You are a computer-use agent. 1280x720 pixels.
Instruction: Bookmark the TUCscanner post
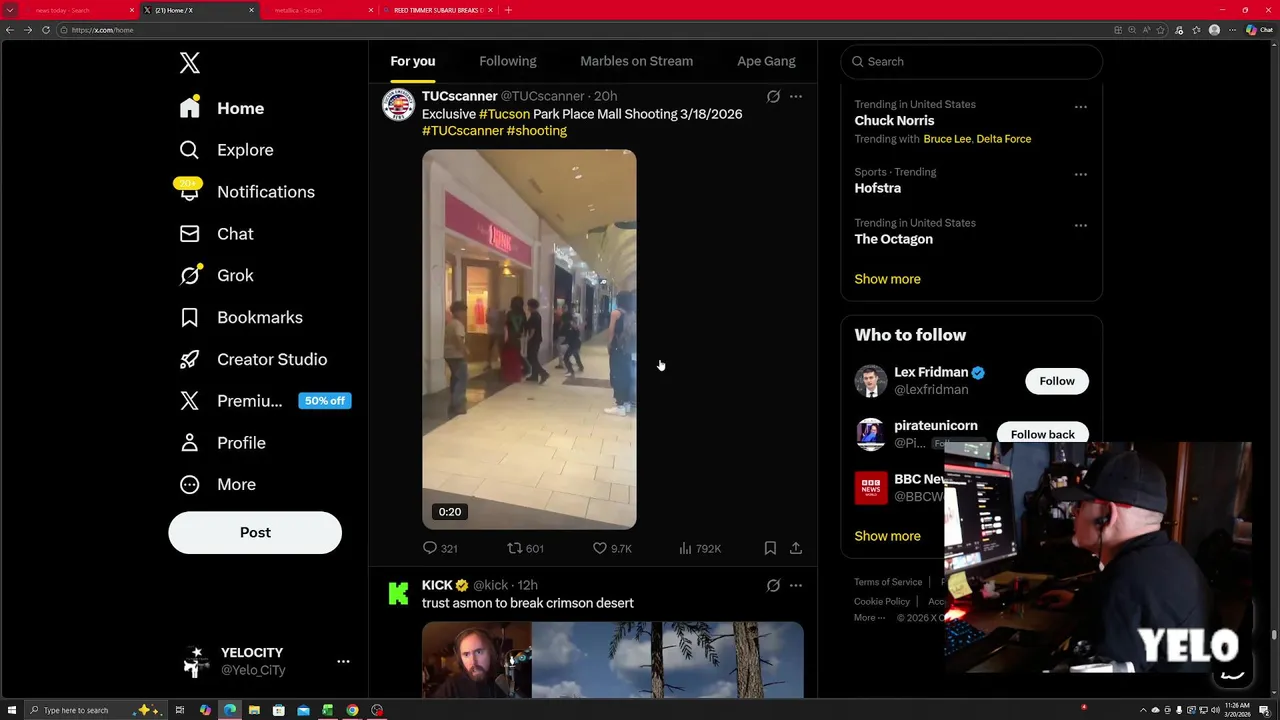click(770, 548)
